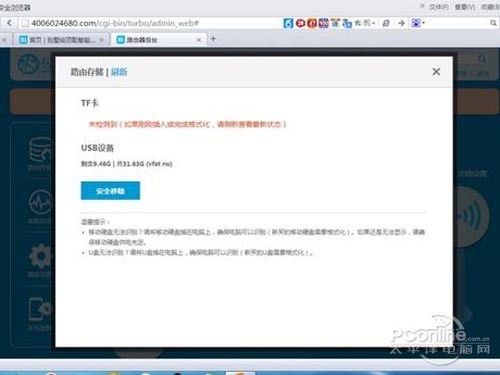The width and height of the screenshot is (500, 375).
Task: Click the forward arrow next to the address bar
Action: coord(402,23)
